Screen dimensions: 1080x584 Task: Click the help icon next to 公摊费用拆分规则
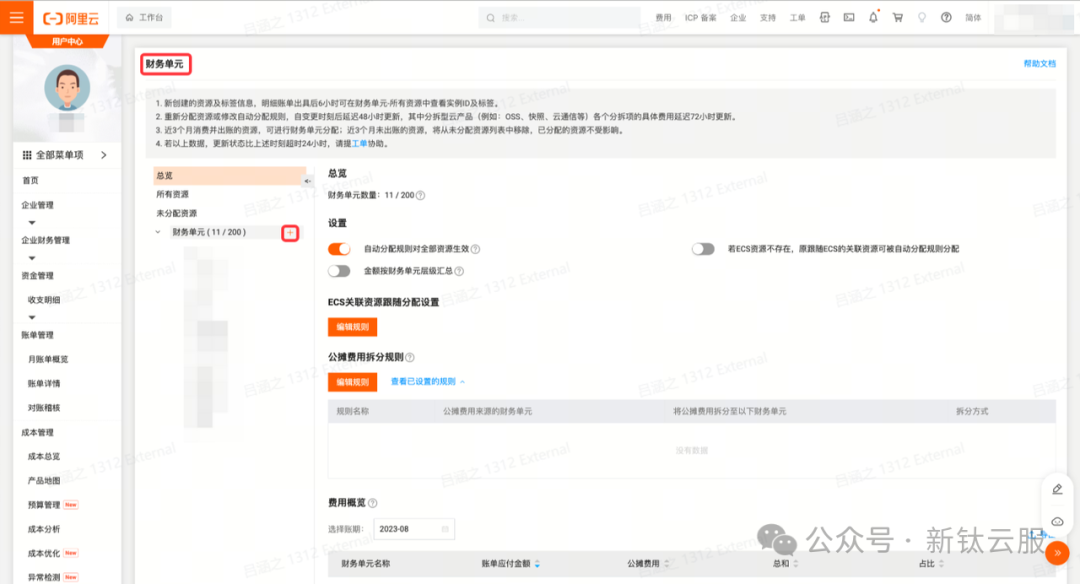click(410, 357)
